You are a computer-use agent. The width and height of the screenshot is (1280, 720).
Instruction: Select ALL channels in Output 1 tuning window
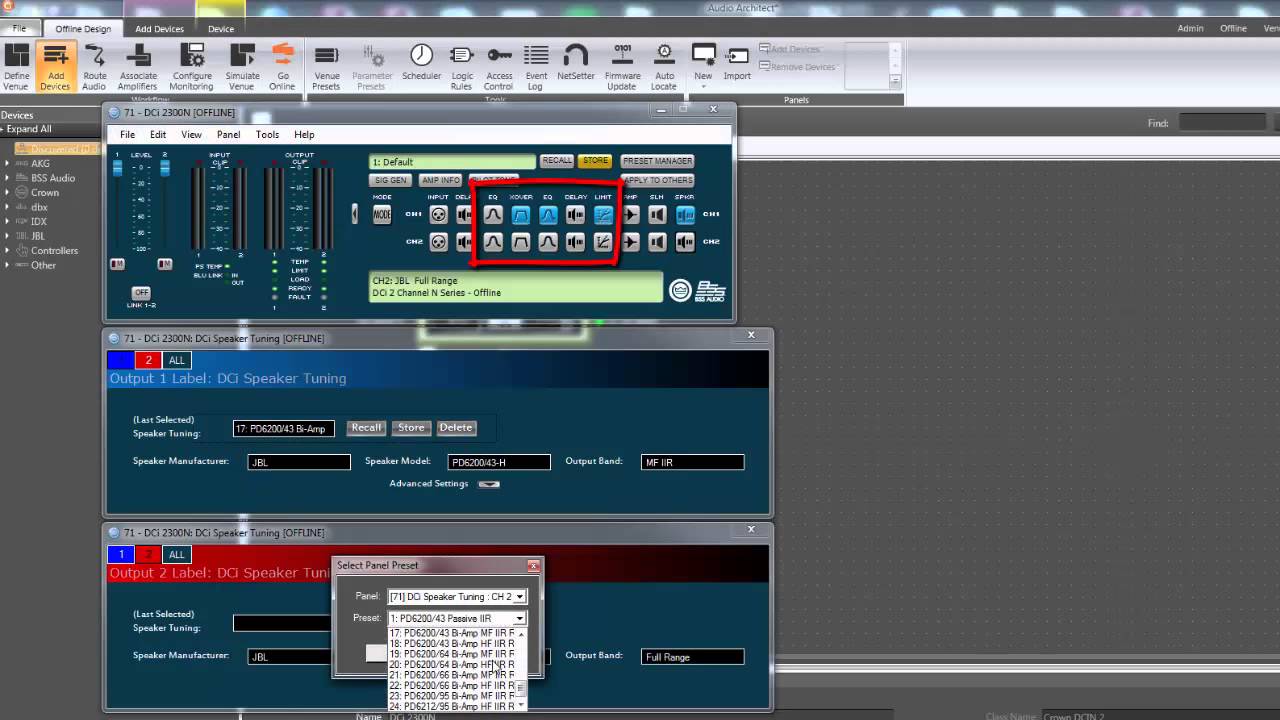pyautogui.click(x=176, y=360)
